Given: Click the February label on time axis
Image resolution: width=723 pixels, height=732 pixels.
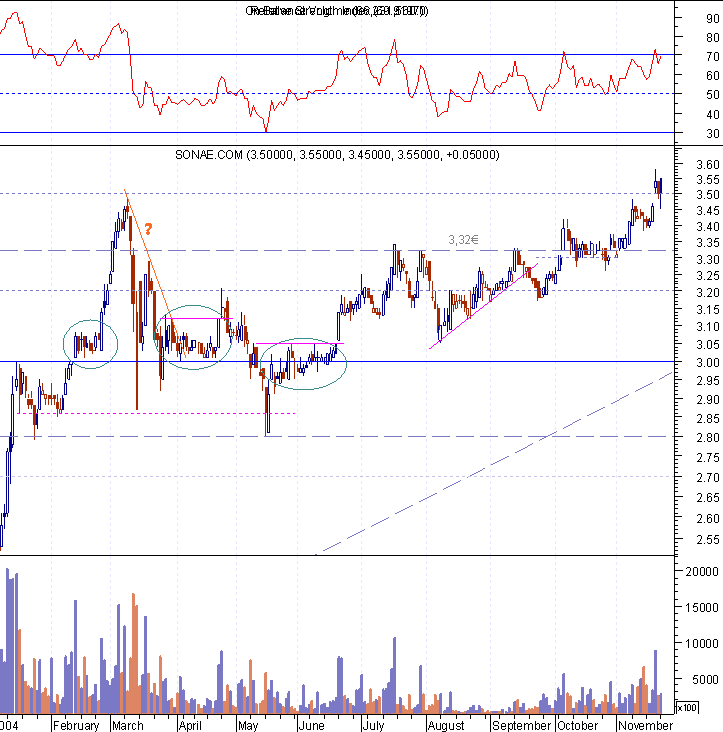Looking at the screenshot, I should 76,725.
